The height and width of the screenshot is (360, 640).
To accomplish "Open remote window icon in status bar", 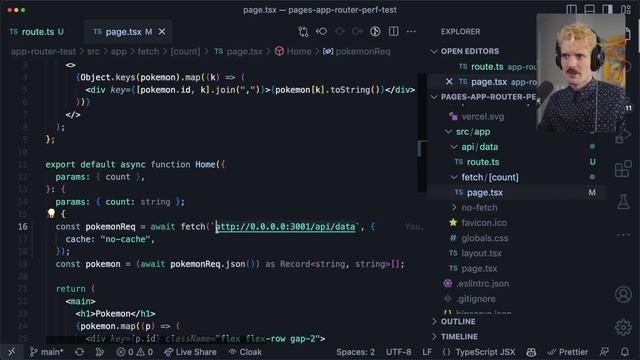I will (x=11, y=352).
